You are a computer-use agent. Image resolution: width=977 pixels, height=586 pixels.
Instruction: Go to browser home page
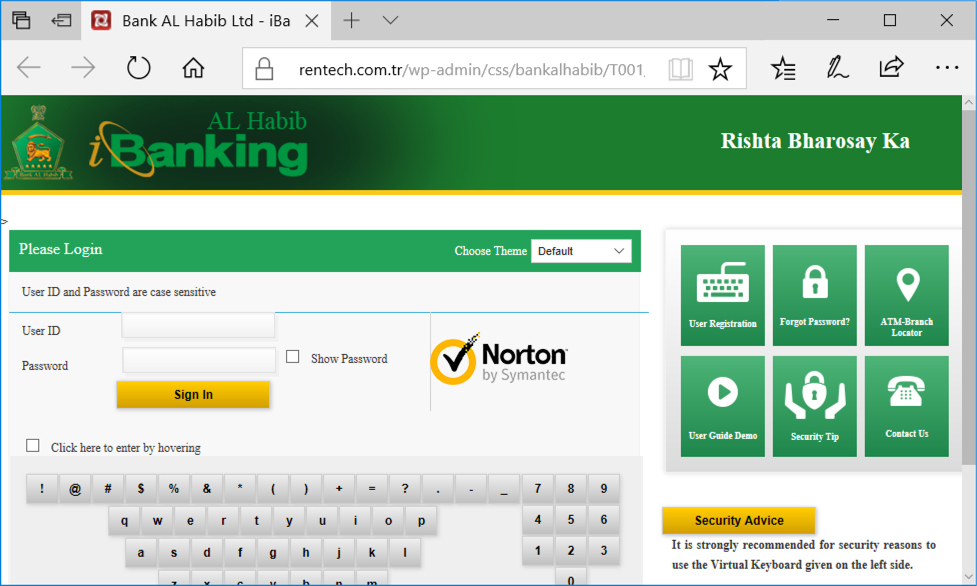pos(193,68)
